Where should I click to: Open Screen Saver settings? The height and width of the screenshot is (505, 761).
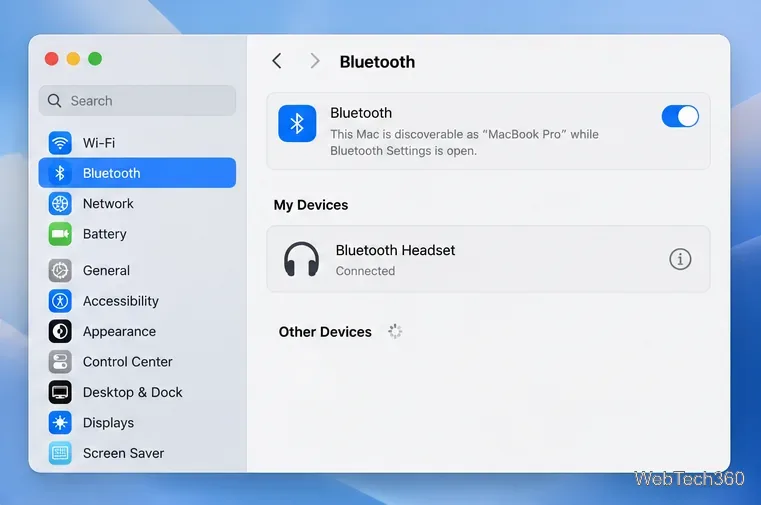[137, 453]
